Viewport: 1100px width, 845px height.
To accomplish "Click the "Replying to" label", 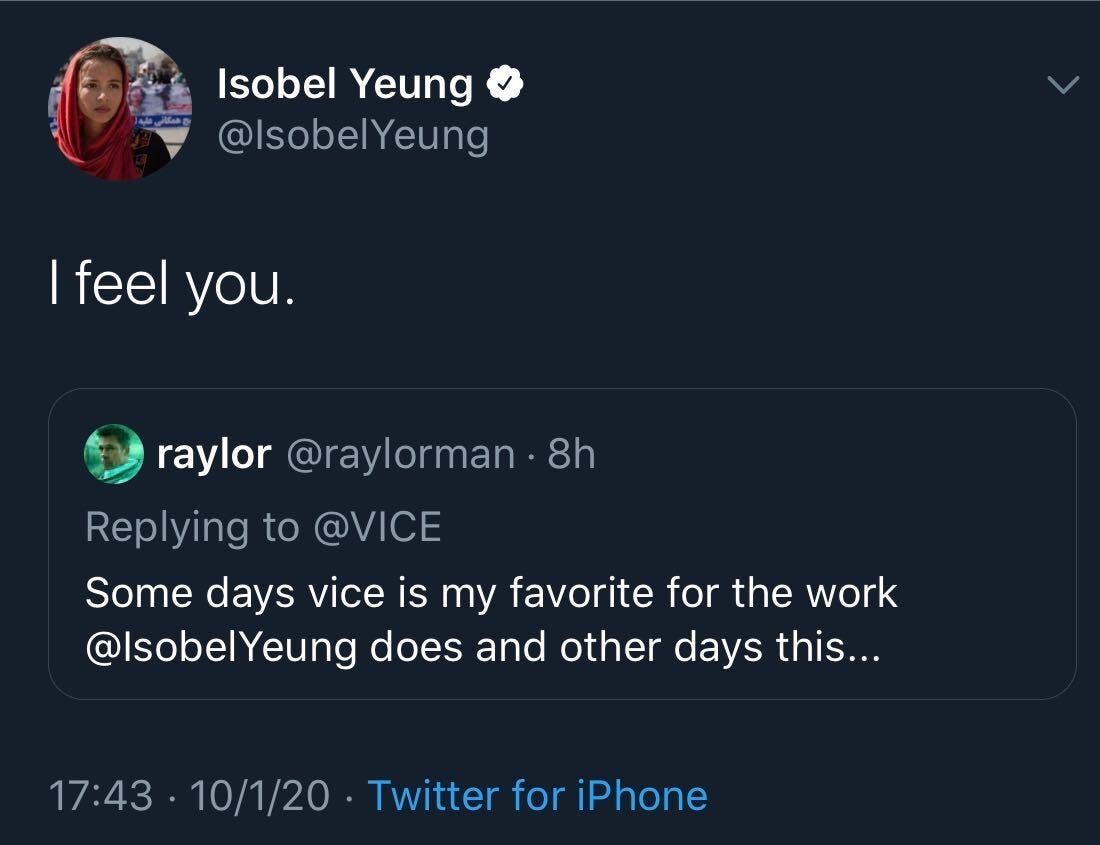I will [192, 526].
